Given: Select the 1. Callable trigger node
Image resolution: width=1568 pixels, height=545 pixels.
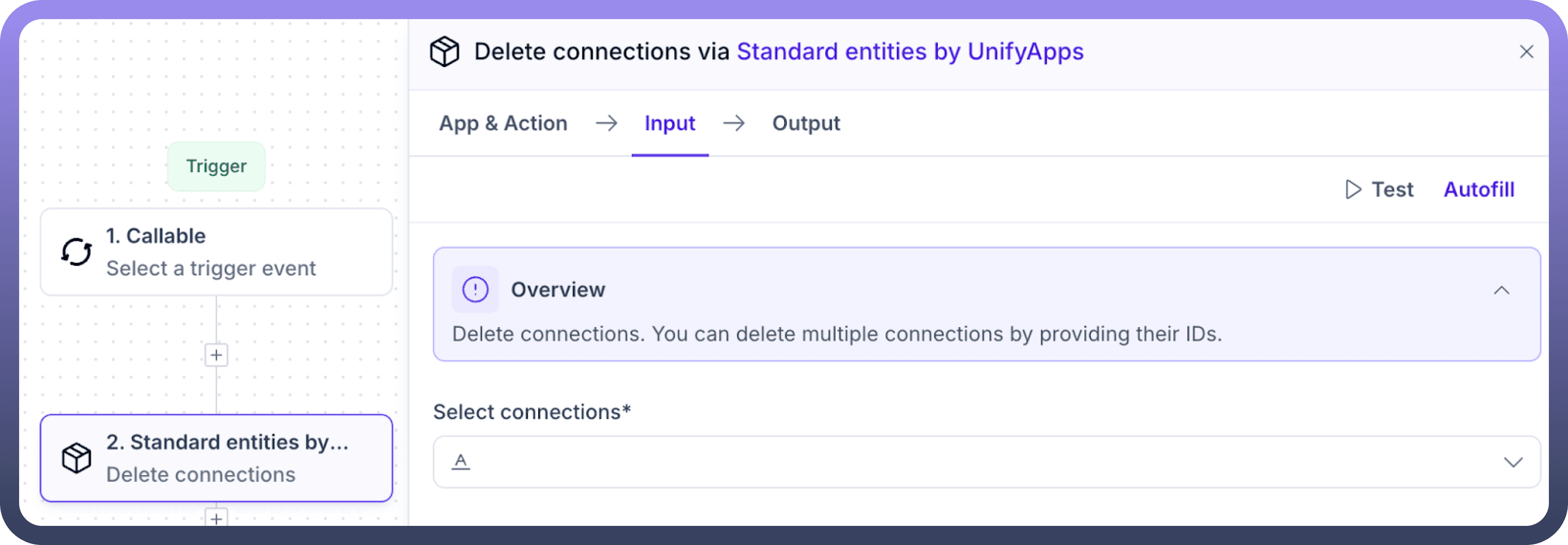Looking at the screenshot, I should (216, 252).
